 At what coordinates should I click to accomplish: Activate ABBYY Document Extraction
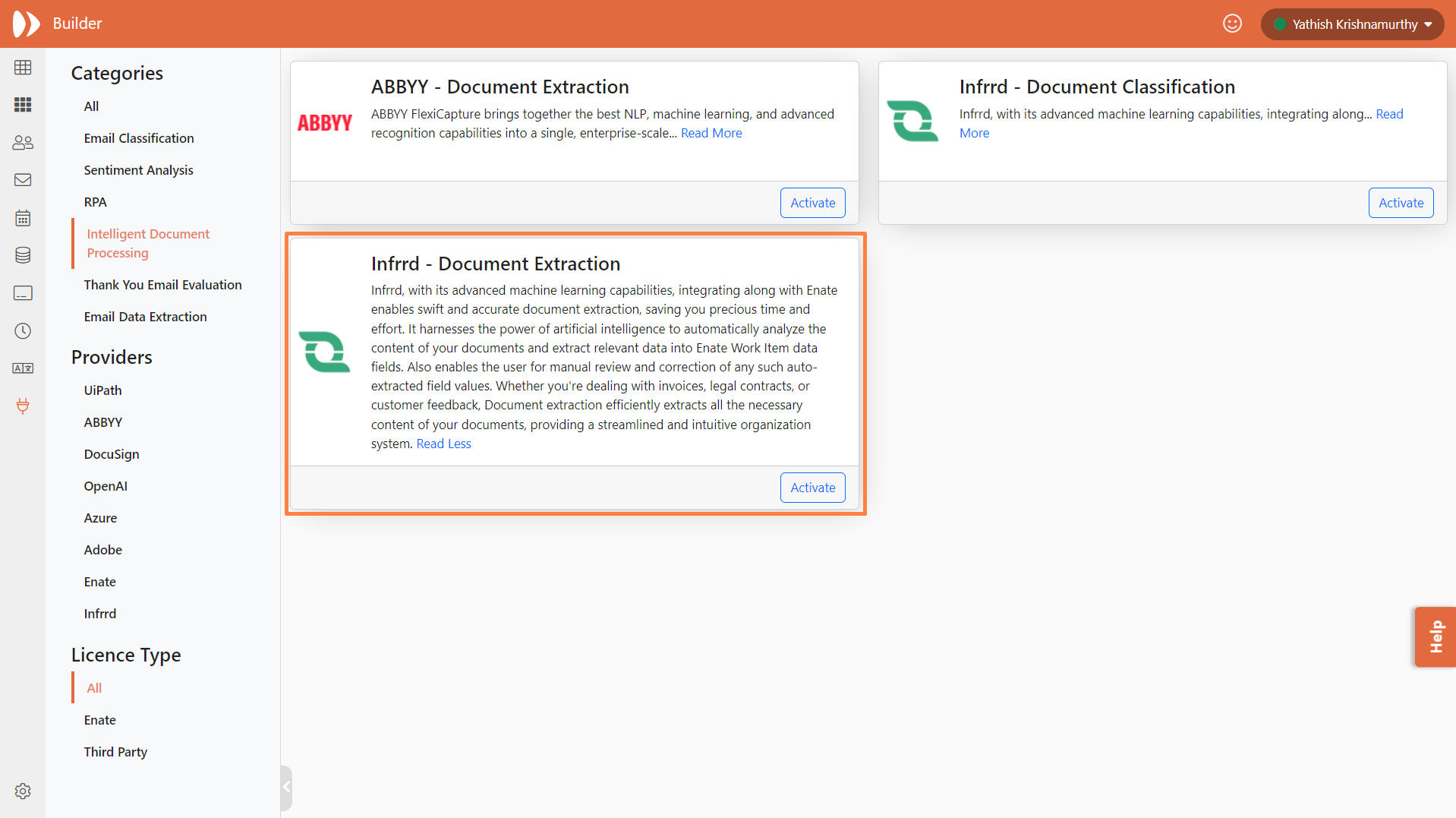point(812,203)
